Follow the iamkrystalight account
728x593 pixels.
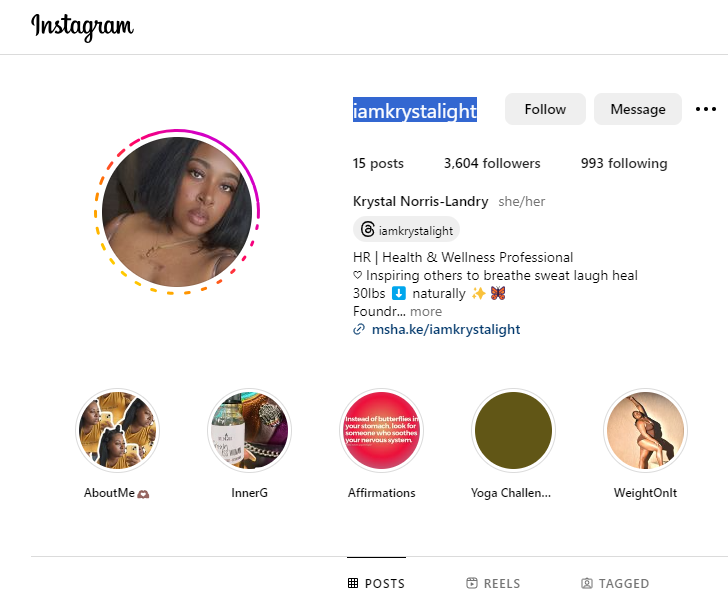[x=545, y=109]
